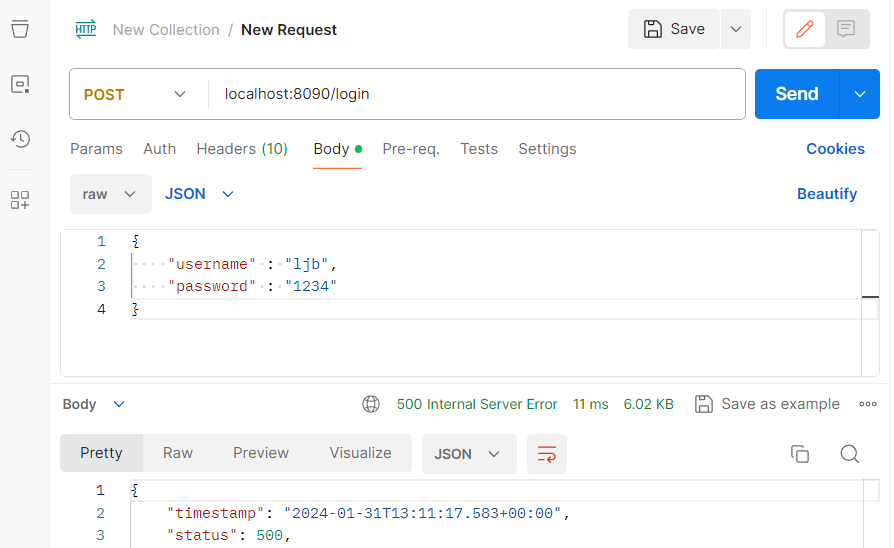The height and width of the screenshot is (548, 894).
Task: Open the configure workspace sidebar icon
Action: tap(20, 200)
